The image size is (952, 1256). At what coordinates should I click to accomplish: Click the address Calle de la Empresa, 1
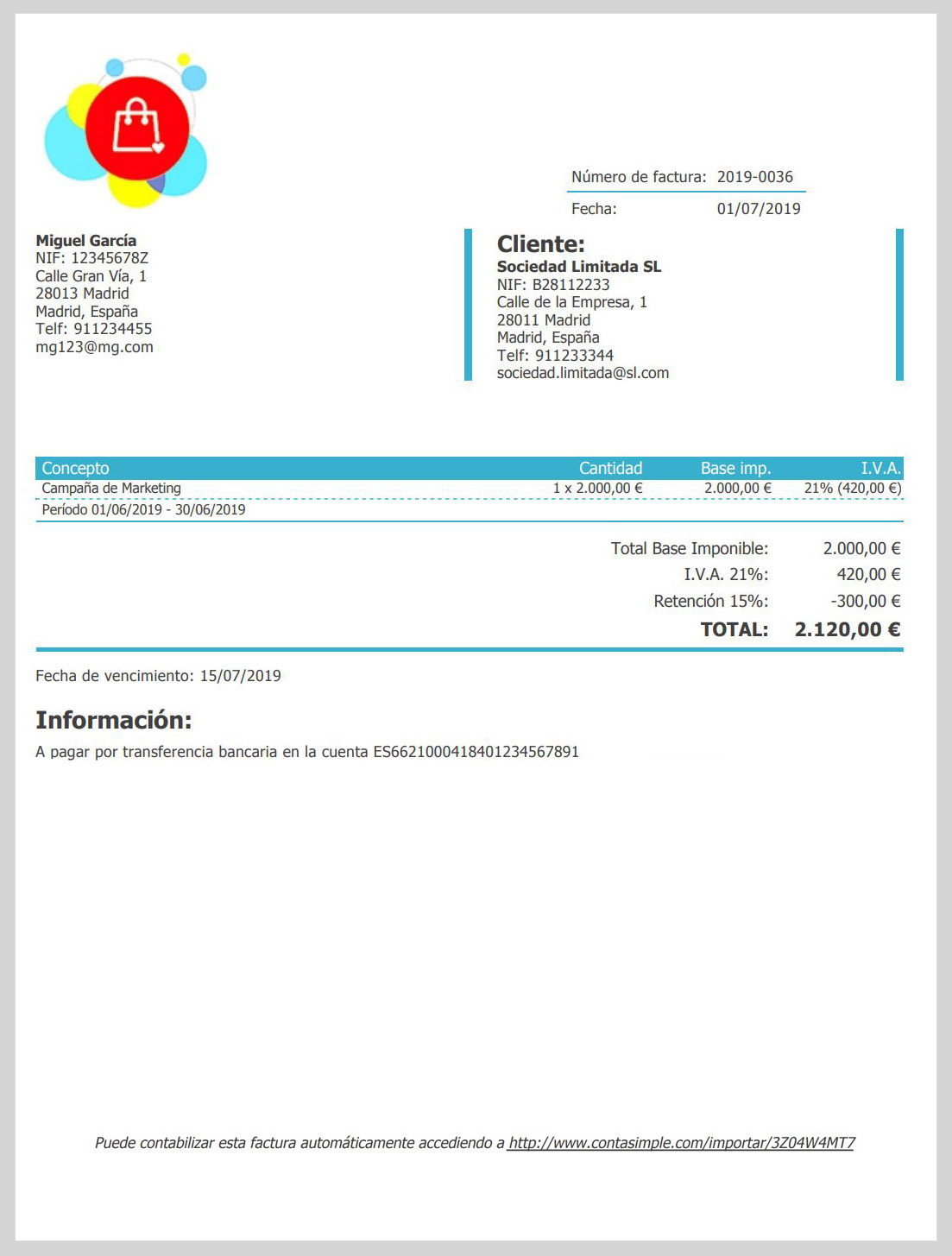tap(572, 302)
